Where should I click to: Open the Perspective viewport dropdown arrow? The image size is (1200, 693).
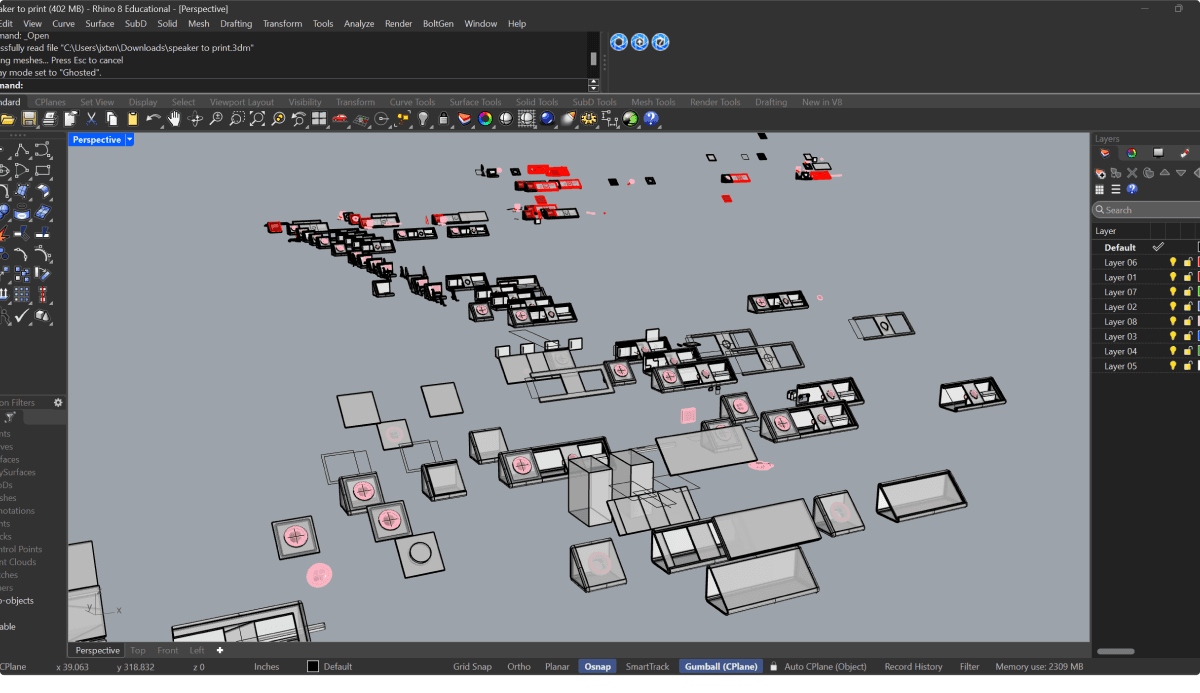[129, 140]
